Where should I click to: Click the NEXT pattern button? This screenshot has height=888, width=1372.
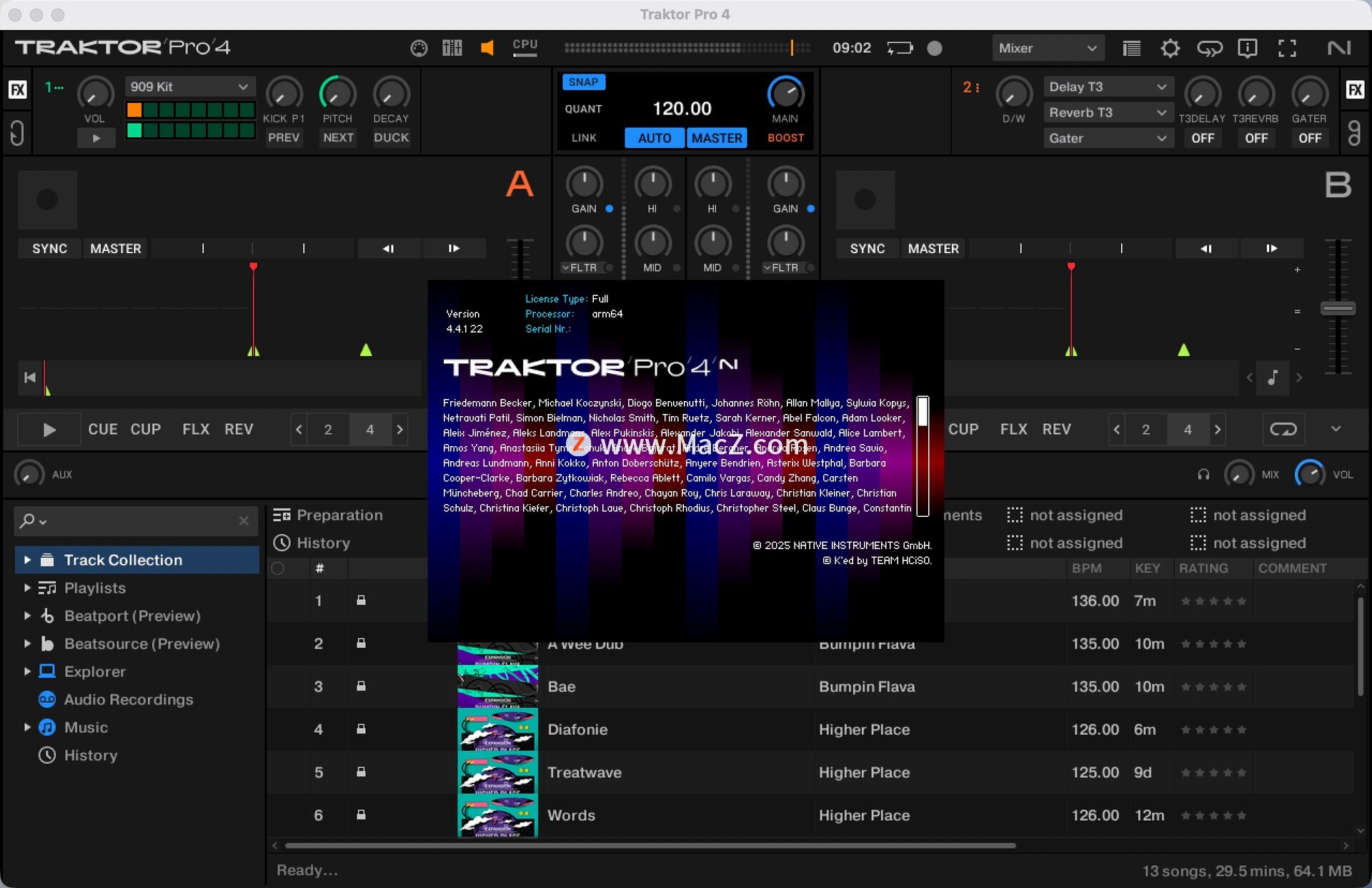pos(338,137)
